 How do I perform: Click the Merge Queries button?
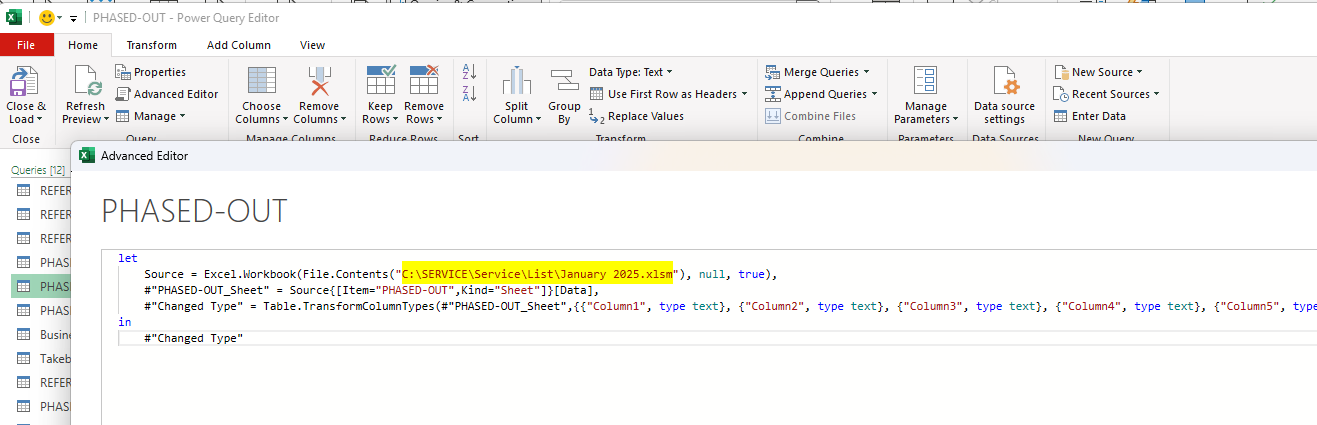[x=817, y=72]
